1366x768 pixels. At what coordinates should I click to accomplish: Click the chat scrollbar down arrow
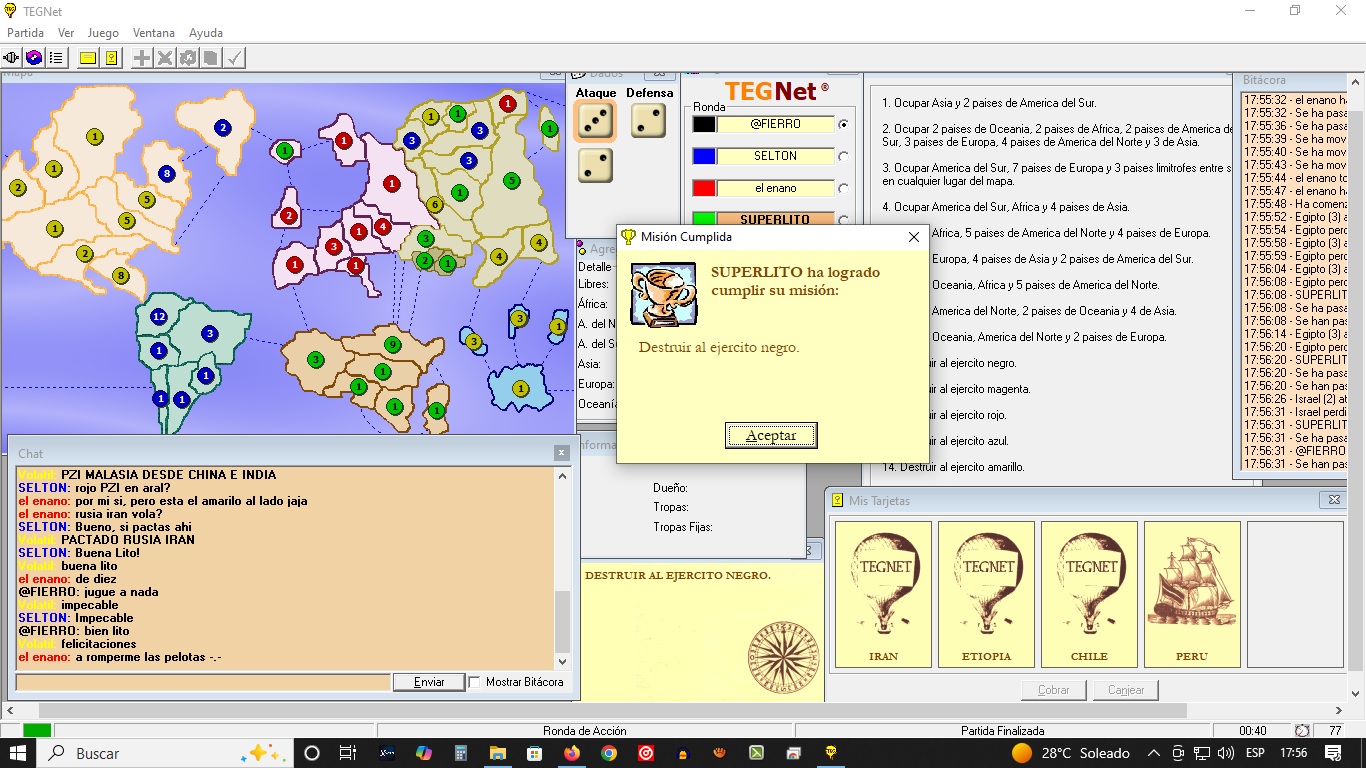coord(562,662)
